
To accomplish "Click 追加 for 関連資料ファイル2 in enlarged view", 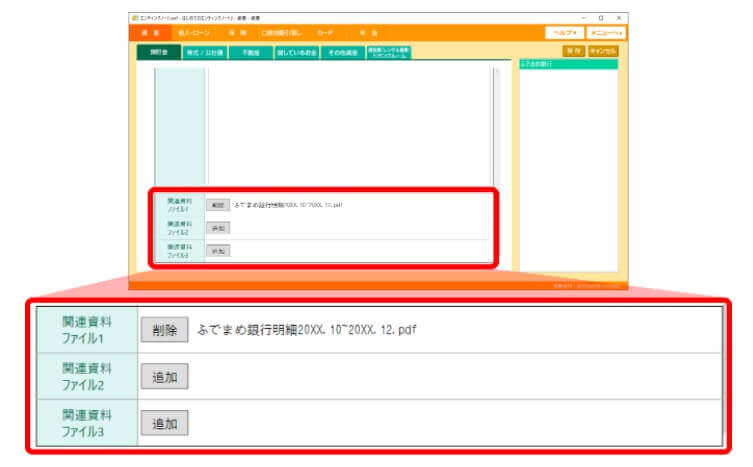I will 164,376.
